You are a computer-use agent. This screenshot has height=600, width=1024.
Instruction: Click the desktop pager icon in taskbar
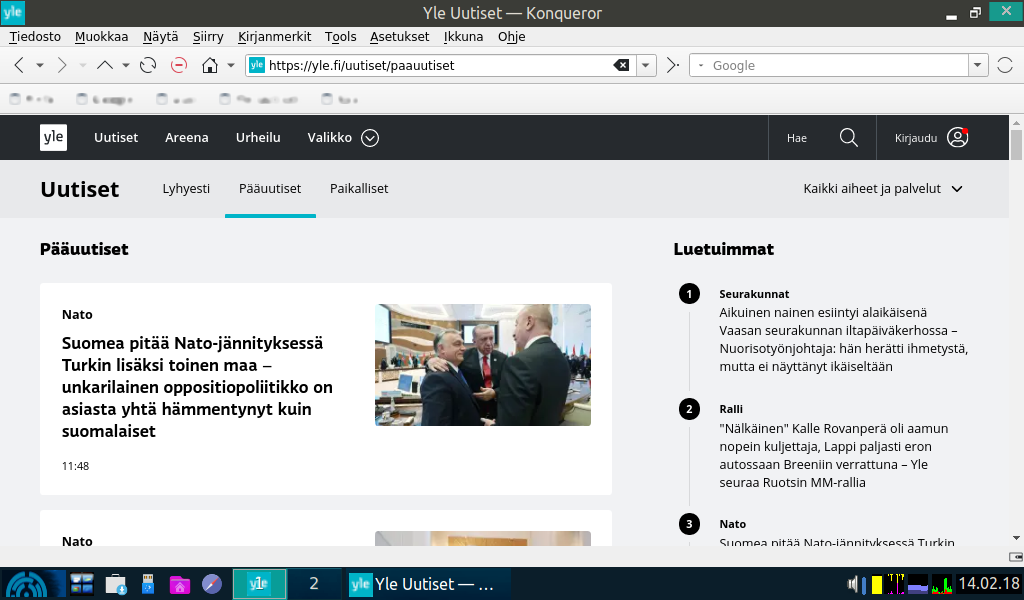tap(82, 584)
